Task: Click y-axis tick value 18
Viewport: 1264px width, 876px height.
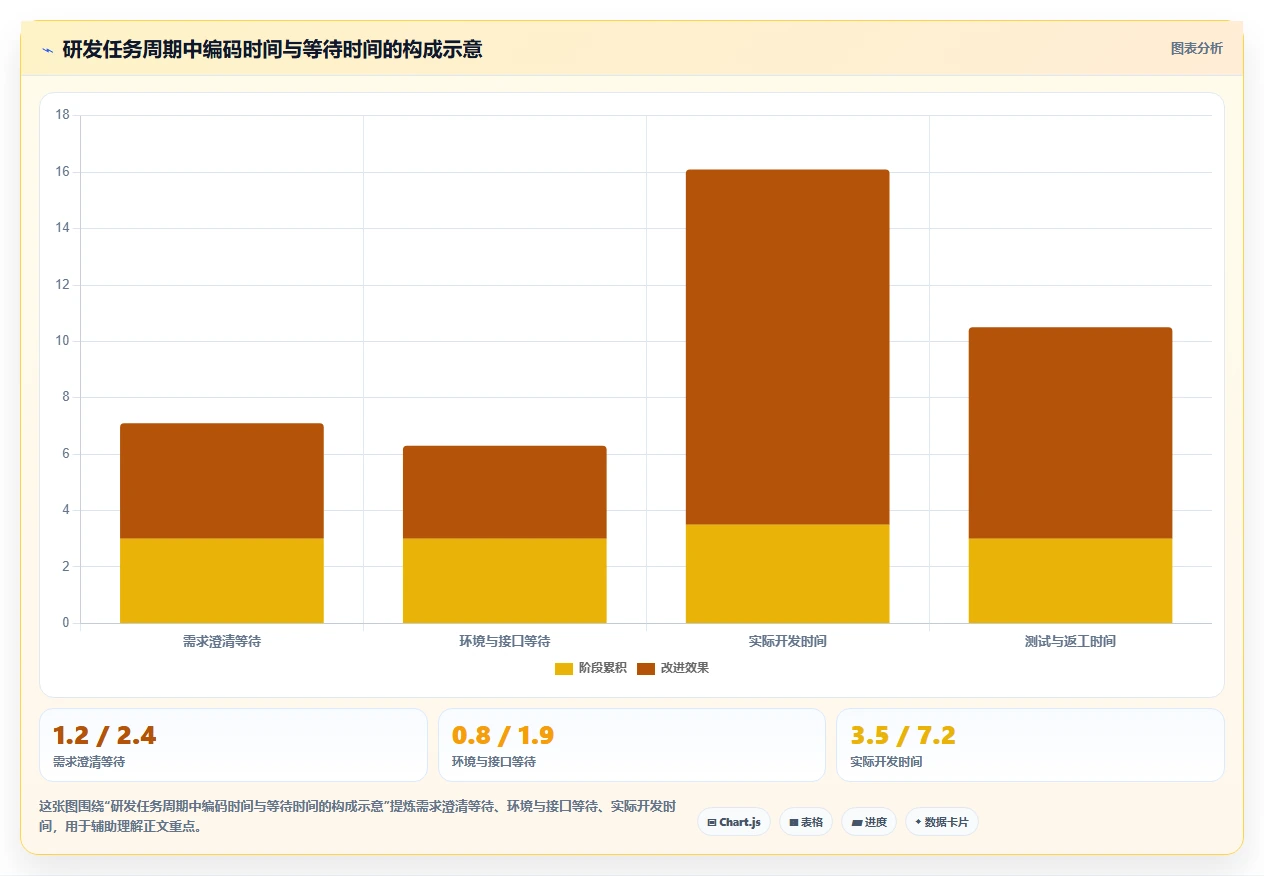Action: pyautogui.click(x=63, y=115)
